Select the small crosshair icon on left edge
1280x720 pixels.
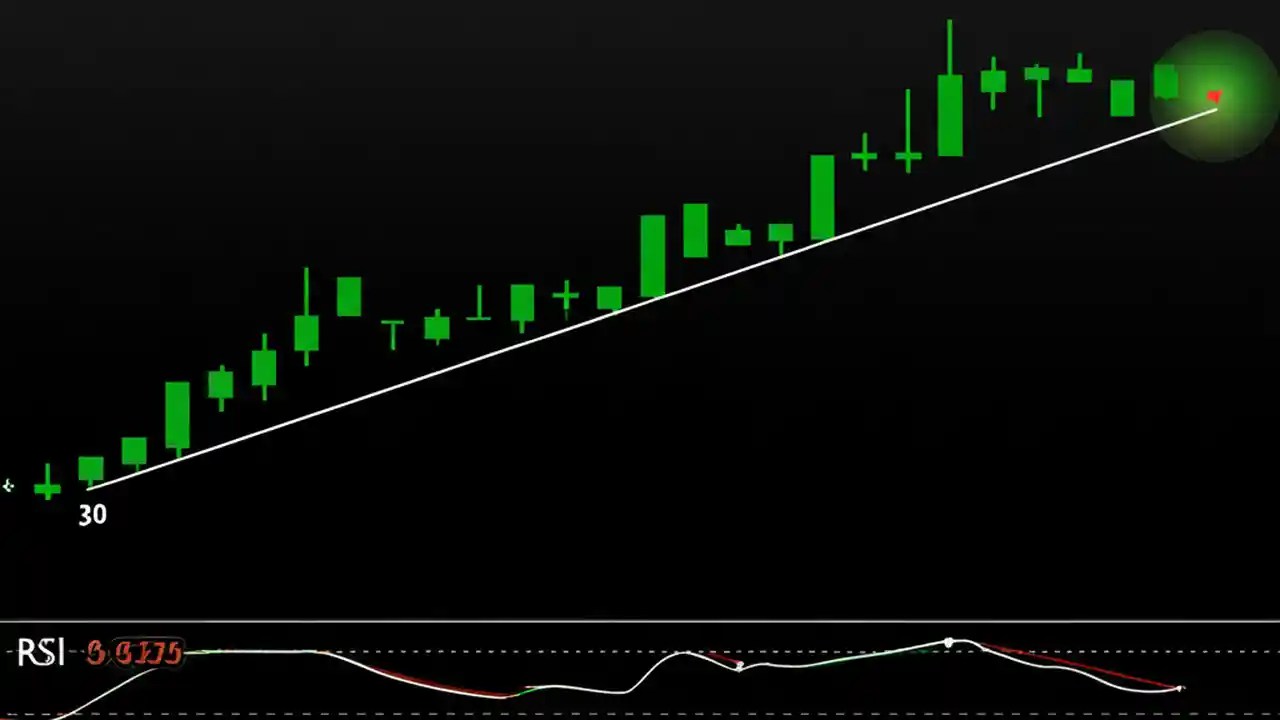click(9, 485)
